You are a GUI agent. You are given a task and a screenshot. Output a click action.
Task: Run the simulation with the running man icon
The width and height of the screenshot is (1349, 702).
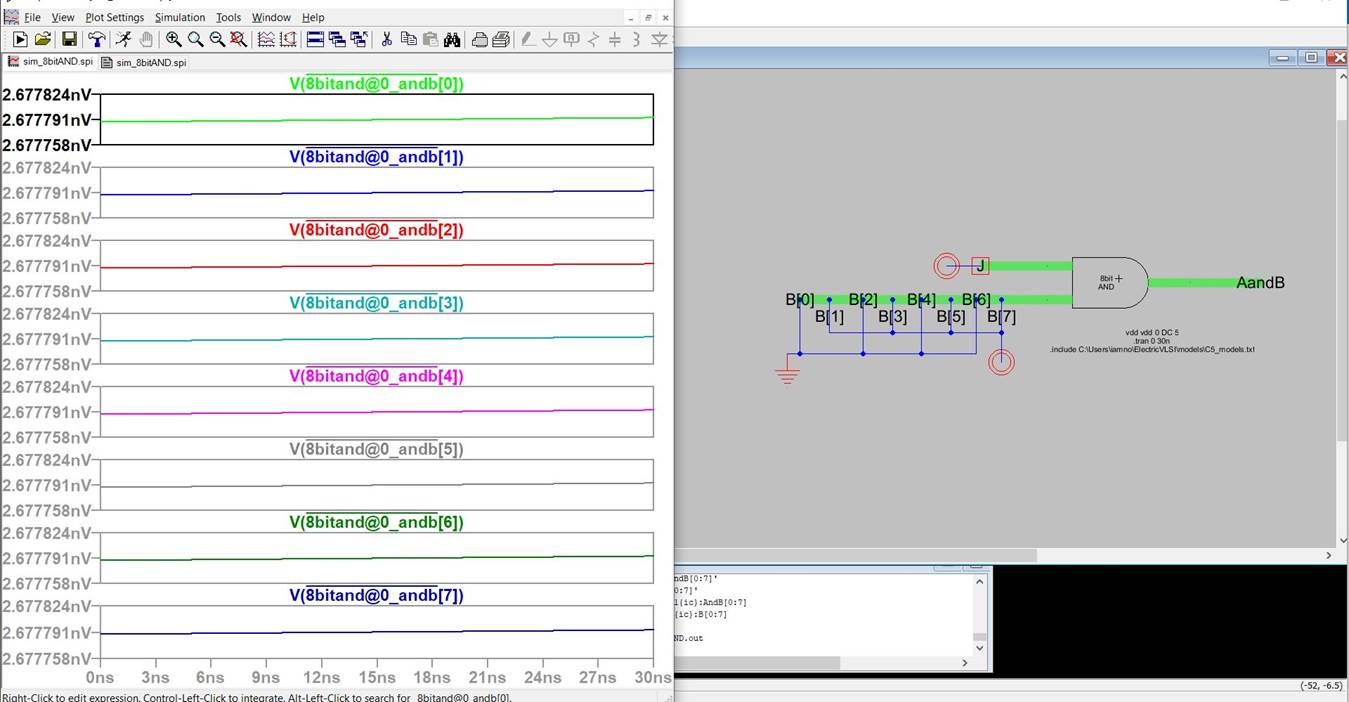(x=123, y=39)
